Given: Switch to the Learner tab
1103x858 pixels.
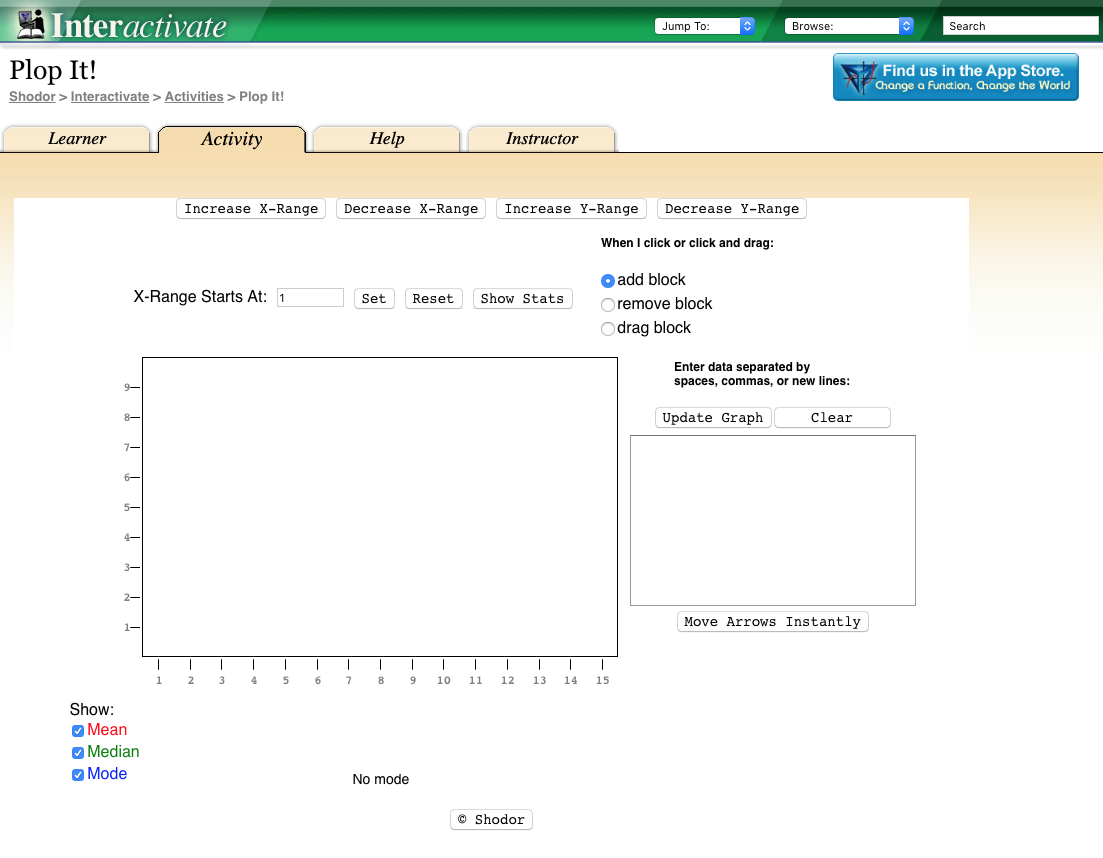Looking at the screenshot, I should (x=77, y=139).
